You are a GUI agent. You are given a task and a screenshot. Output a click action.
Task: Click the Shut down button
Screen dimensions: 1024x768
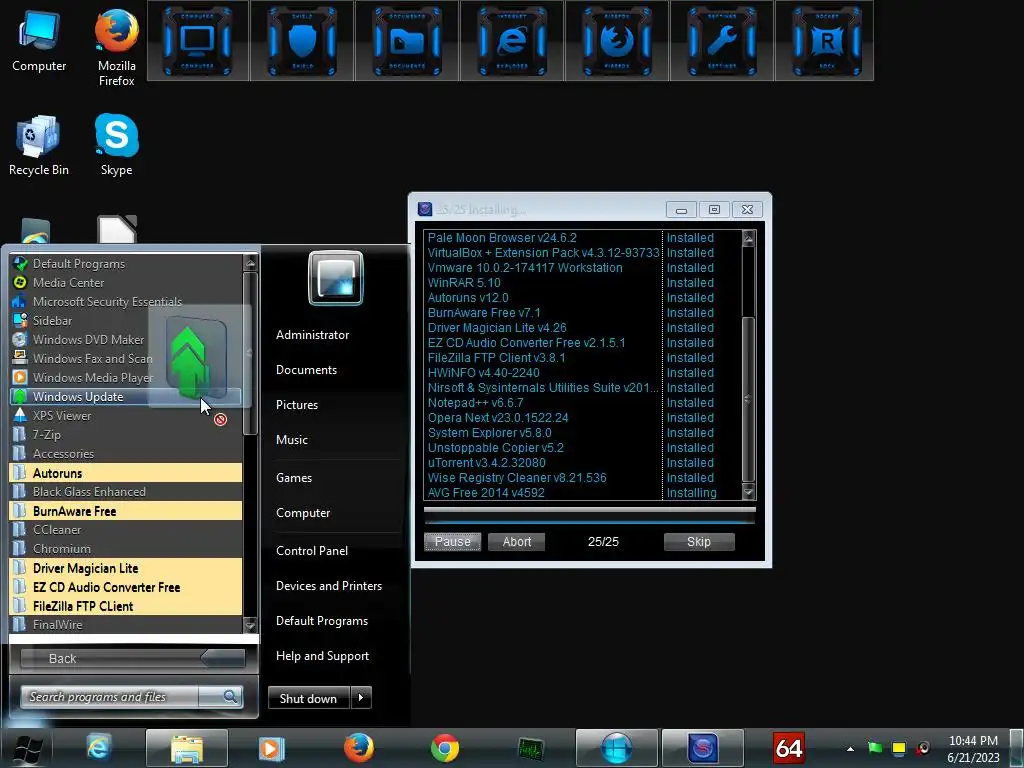click(x=309, y=697)
